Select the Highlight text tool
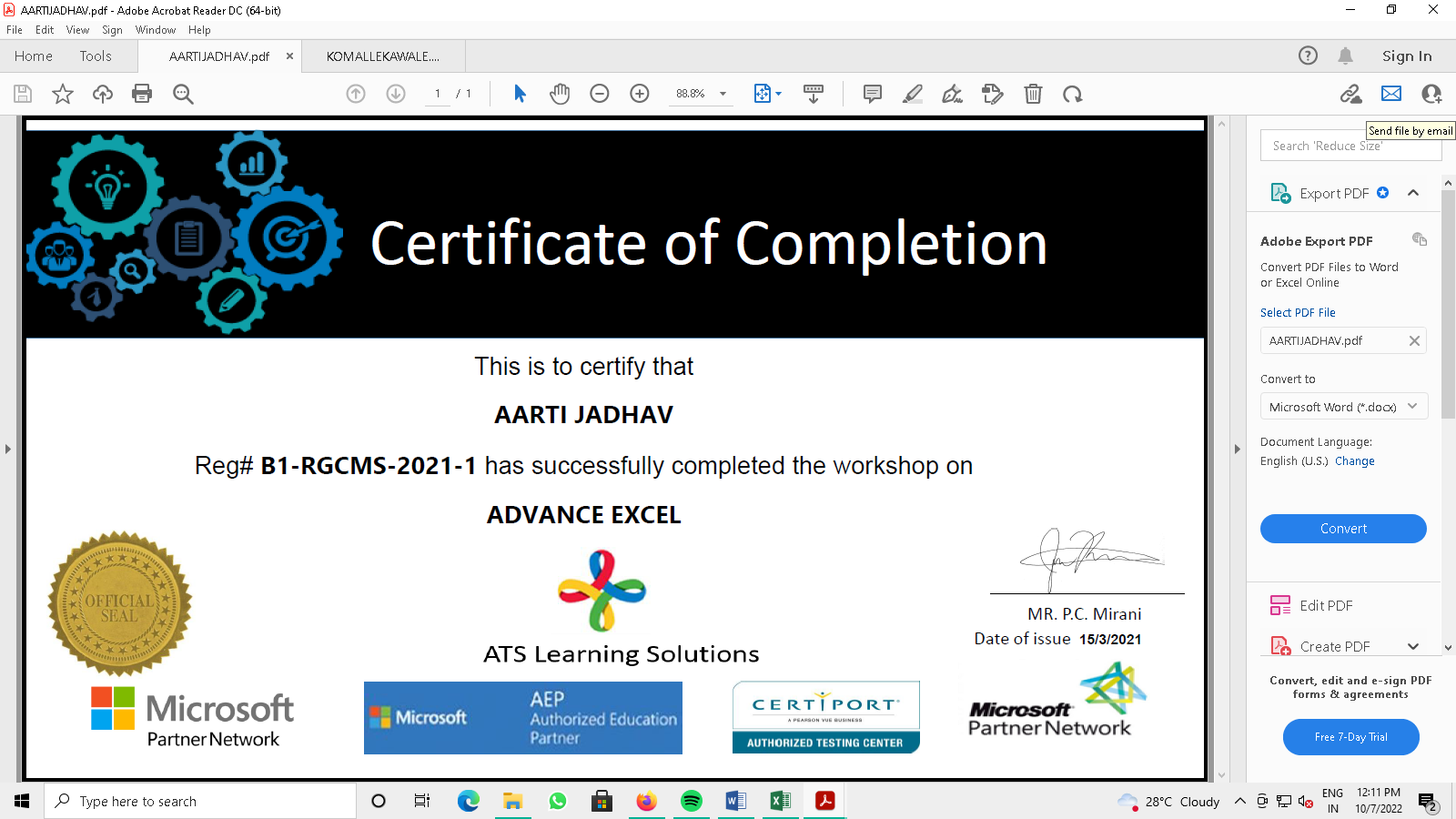The height and width of the screenshot is (819, 1456). 912,94
